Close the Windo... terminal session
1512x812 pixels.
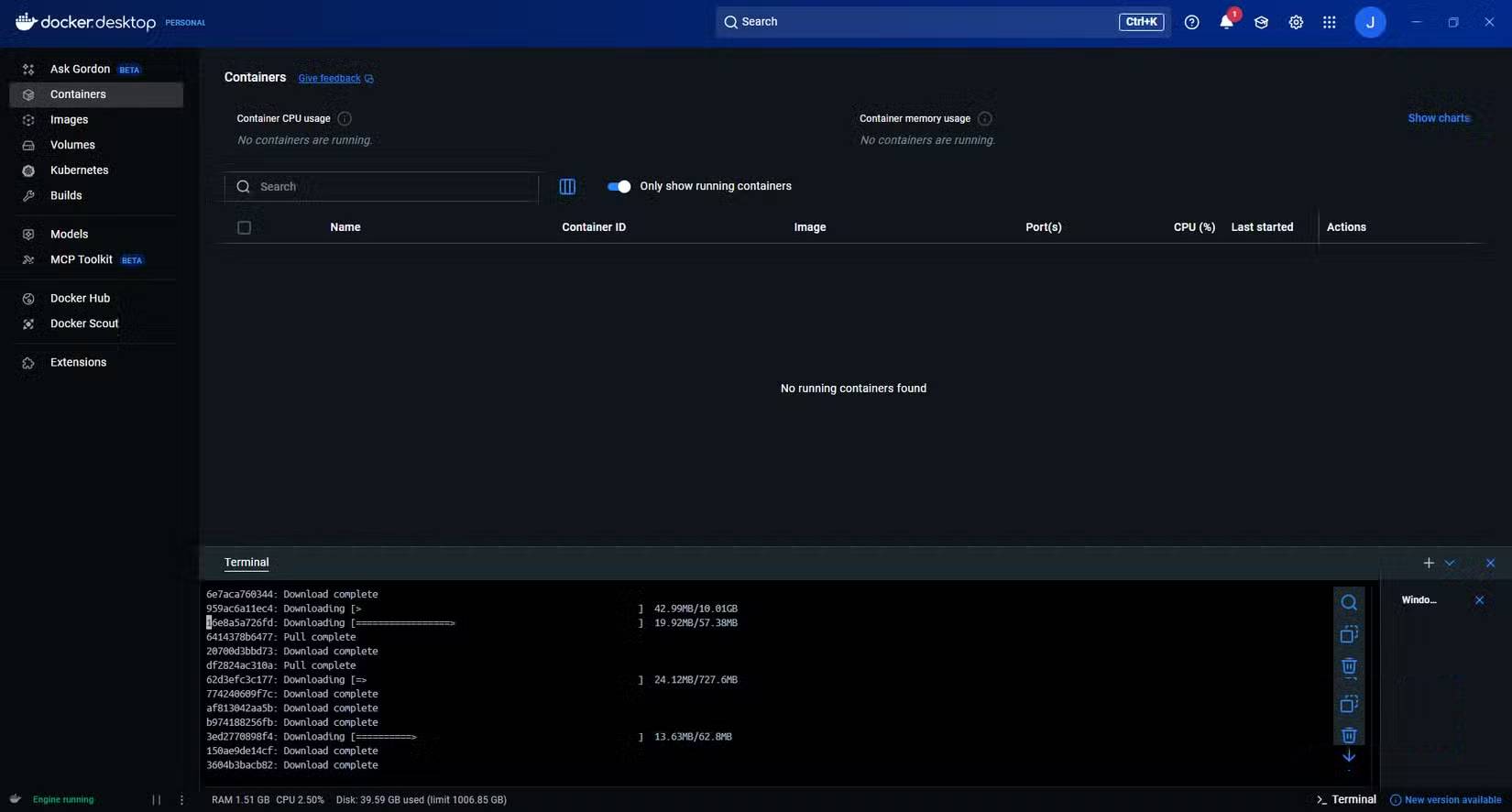tap(1479, 600)
